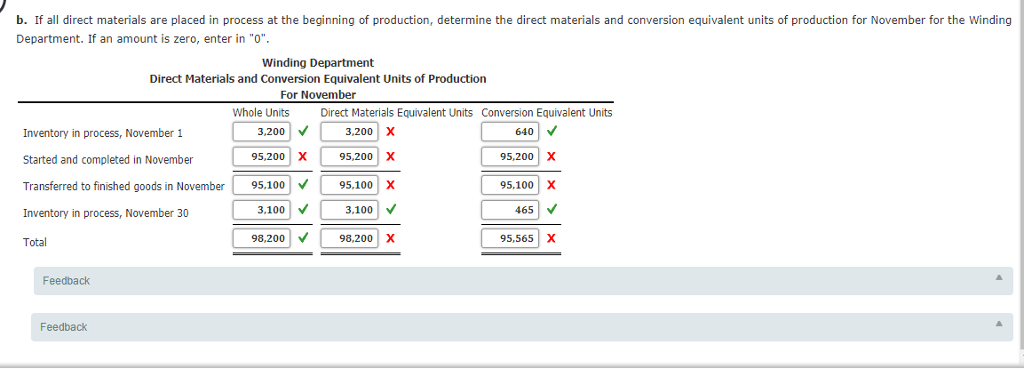The image size is (1024, 369).
Task: Click 'Started and completed in November' row label
Action: point(108,159)
